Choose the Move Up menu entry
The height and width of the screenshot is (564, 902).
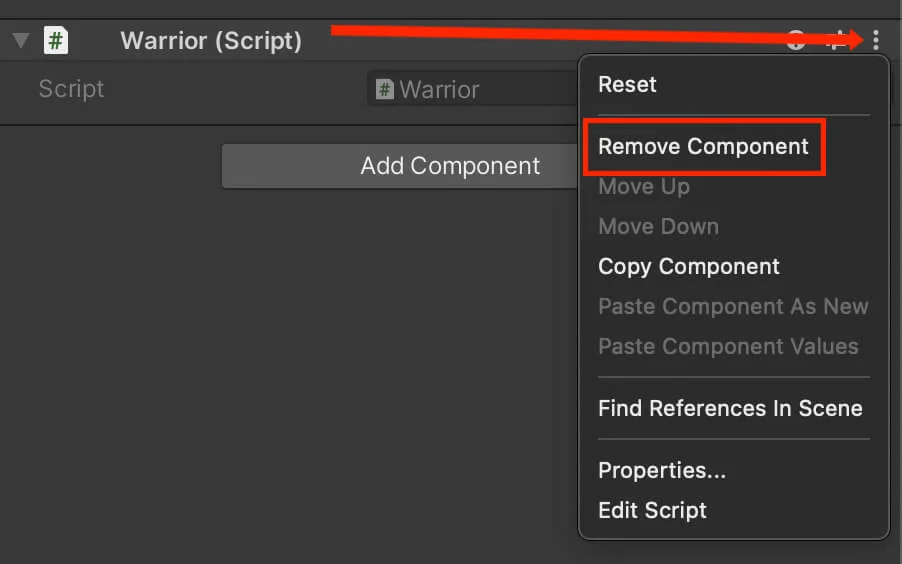coord(644,186)
